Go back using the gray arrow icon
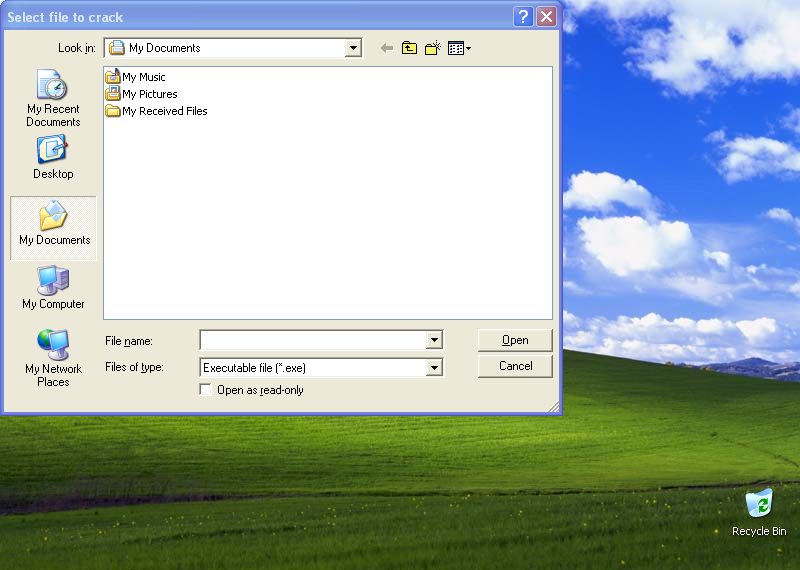The image size is (800, 570). [x=387, y=48]
